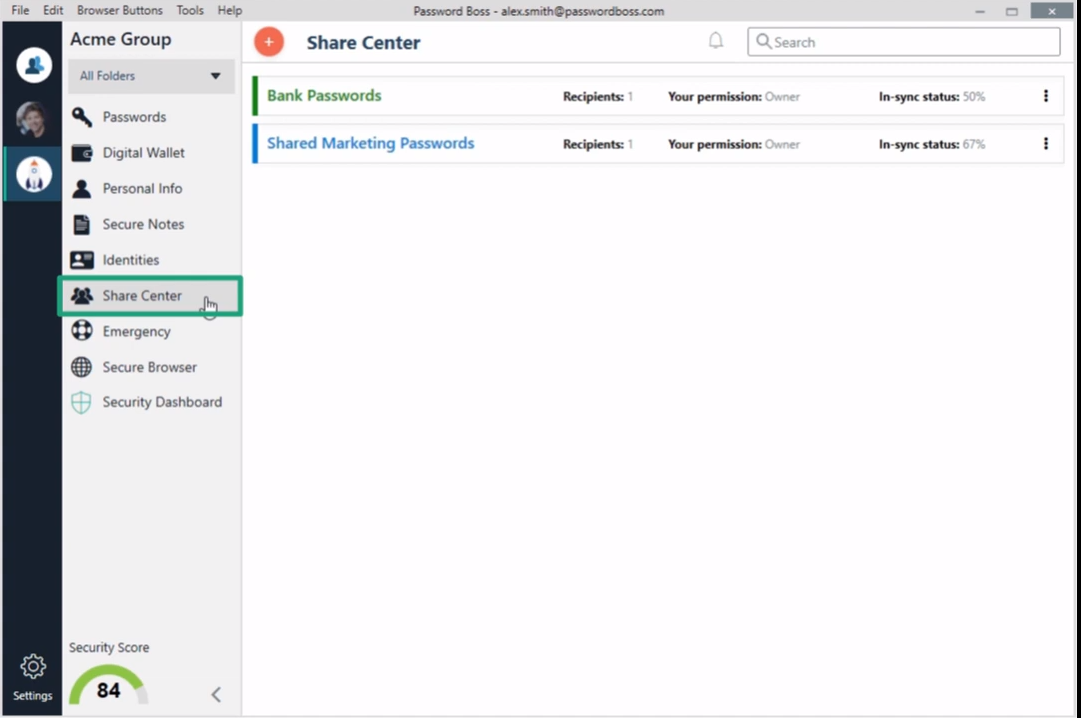Switch to the rocket profile avatar

click(x=33, y=172)
